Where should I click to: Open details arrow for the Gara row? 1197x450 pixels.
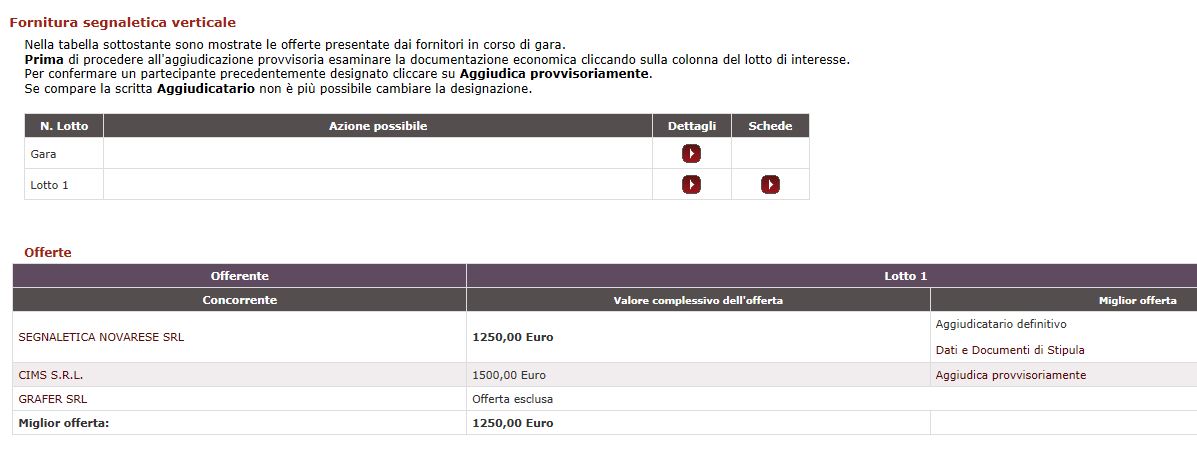click(x=691, y=154)
